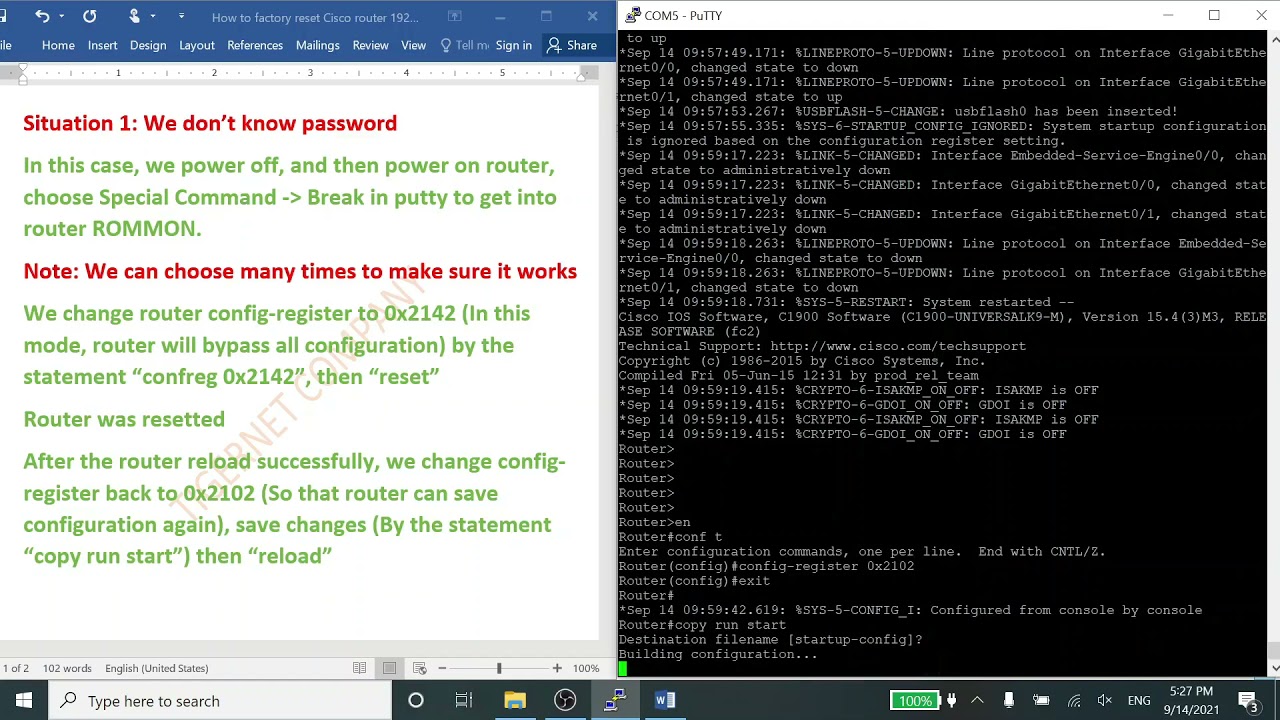Click the zoom in plus button

click(557, 668)
